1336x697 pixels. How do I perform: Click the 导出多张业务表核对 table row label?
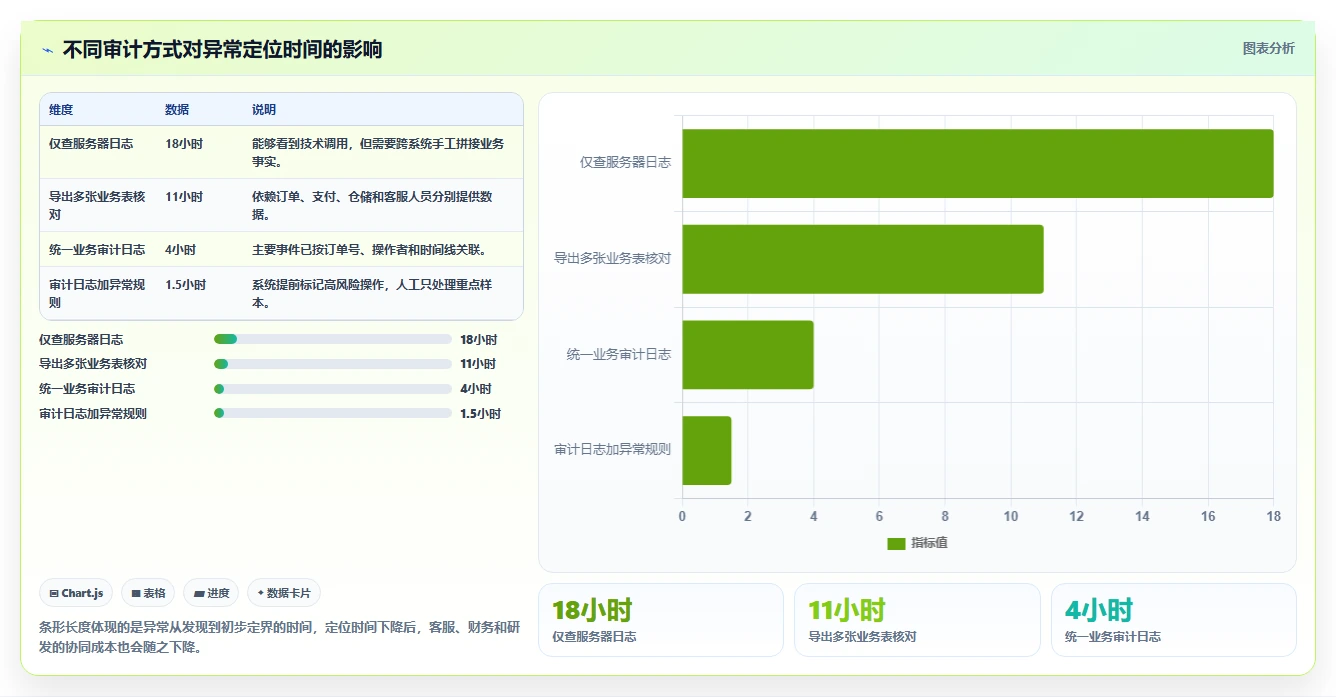97,205
